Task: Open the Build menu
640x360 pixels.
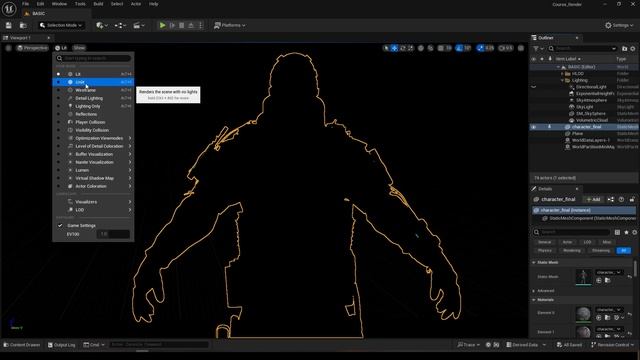Action: click(98, 4)
